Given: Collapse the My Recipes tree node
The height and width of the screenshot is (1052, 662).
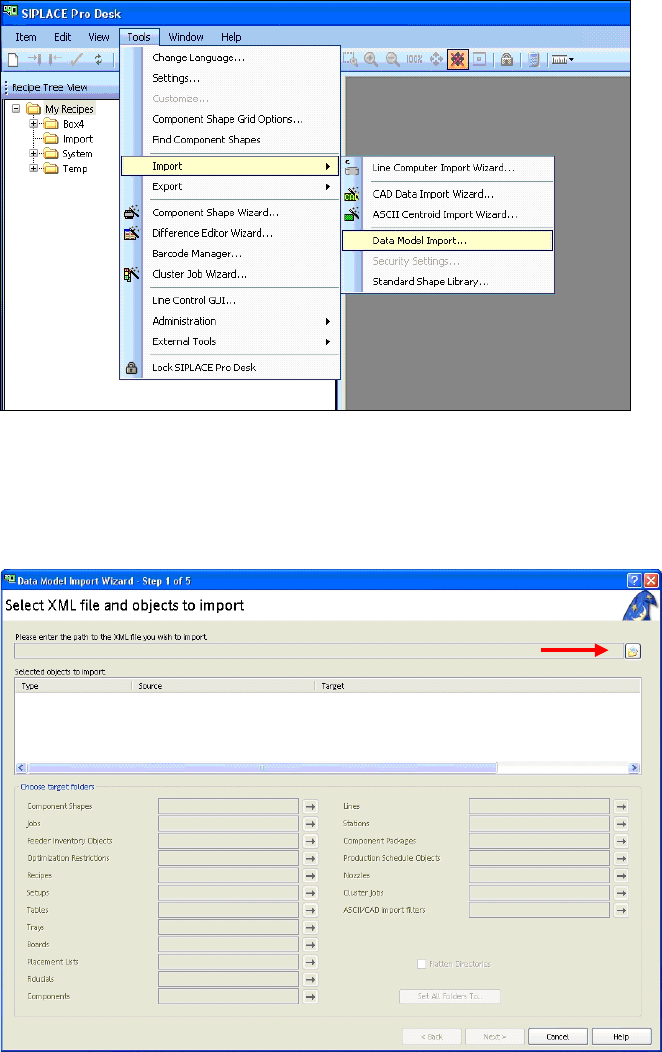Looking at the screenshot, I should point(16,108).
